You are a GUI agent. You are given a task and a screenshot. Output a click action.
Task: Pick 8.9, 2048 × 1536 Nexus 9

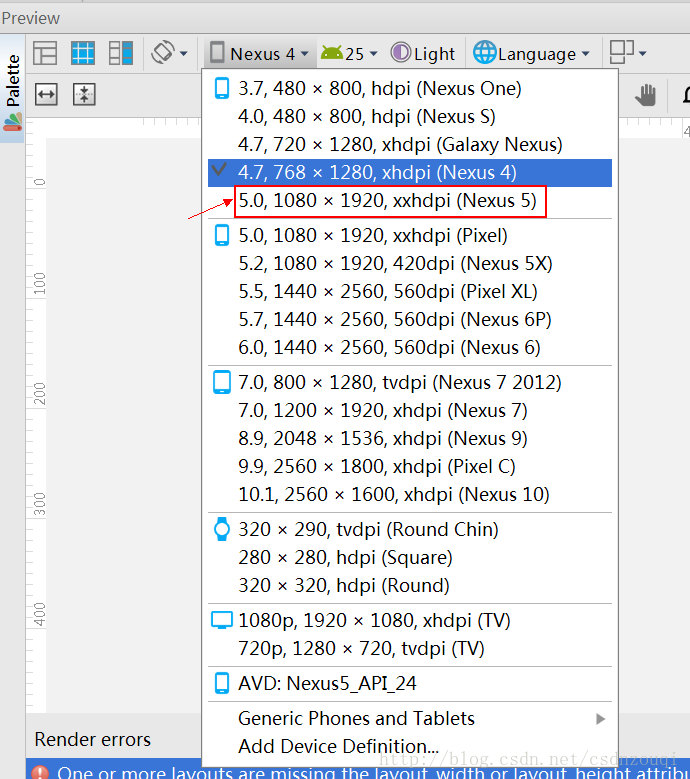point(410,439)
